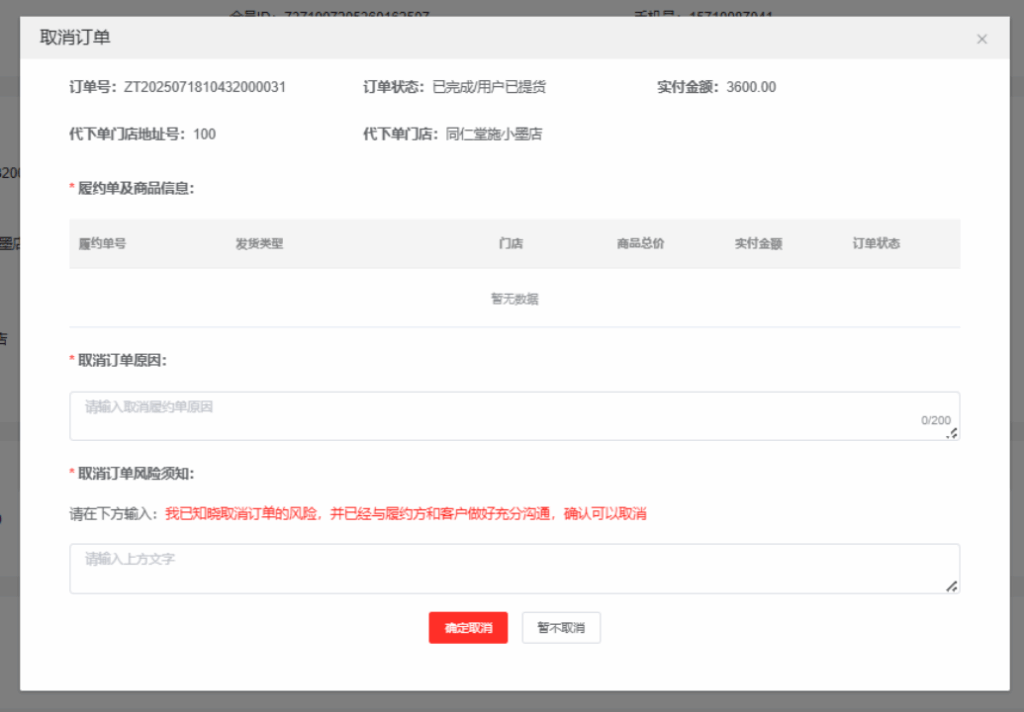Click the 暂无数据 empty table placeholder

(514, 298)
